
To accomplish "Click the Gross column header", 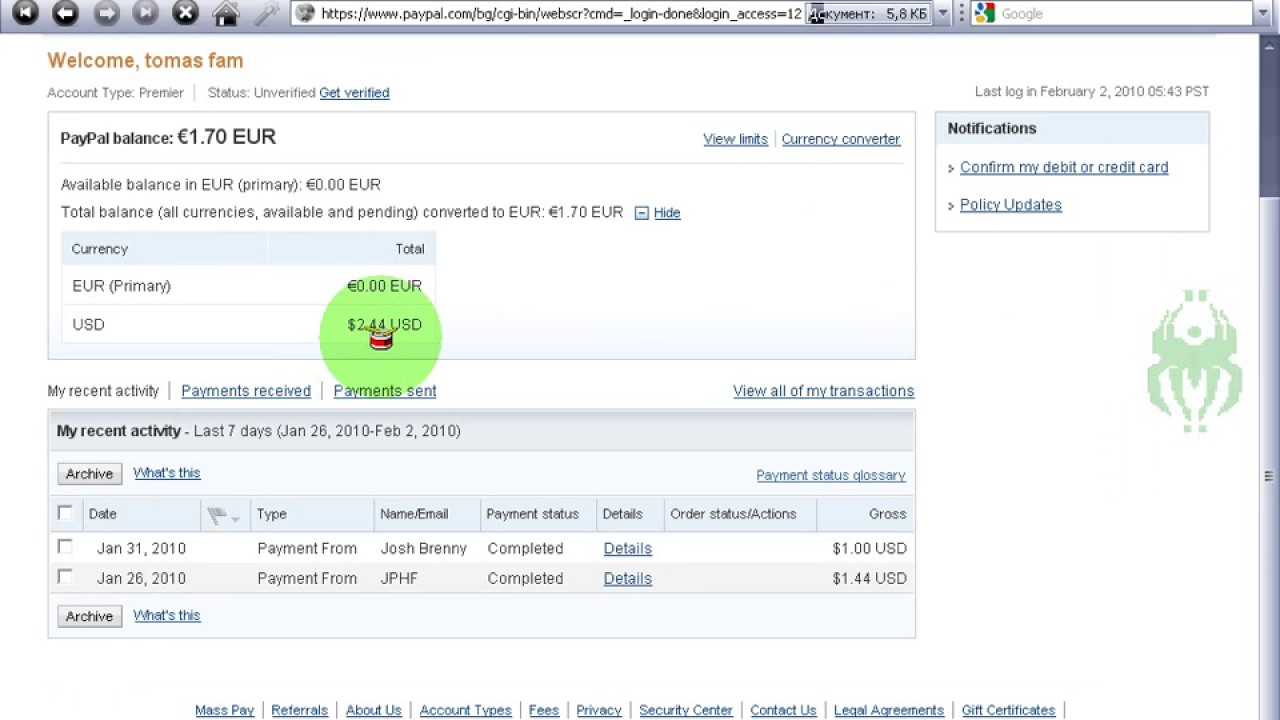I will coord(887,514).
